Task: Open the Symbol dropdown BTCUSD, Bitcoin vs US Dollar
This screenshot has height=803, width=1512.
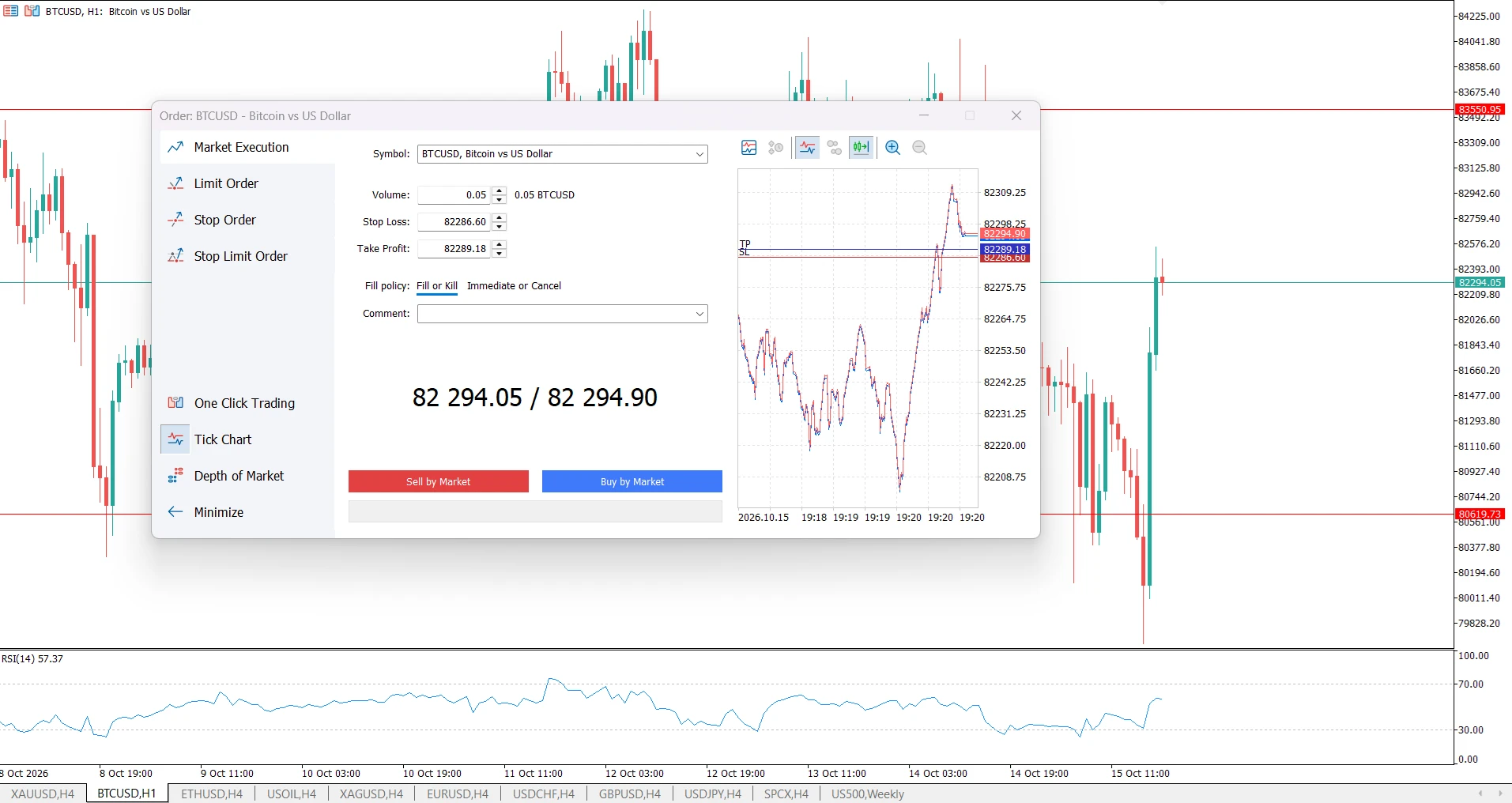Action: (x=563, y=154)
